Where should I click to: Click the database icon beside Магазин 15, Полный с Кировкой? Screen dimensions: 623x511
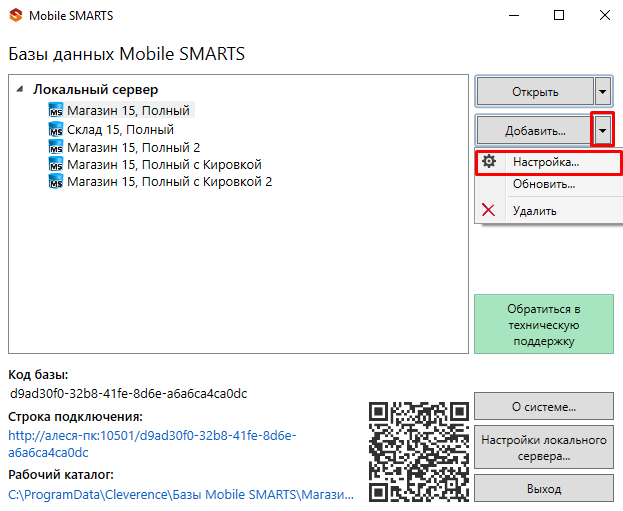[56, 164]
